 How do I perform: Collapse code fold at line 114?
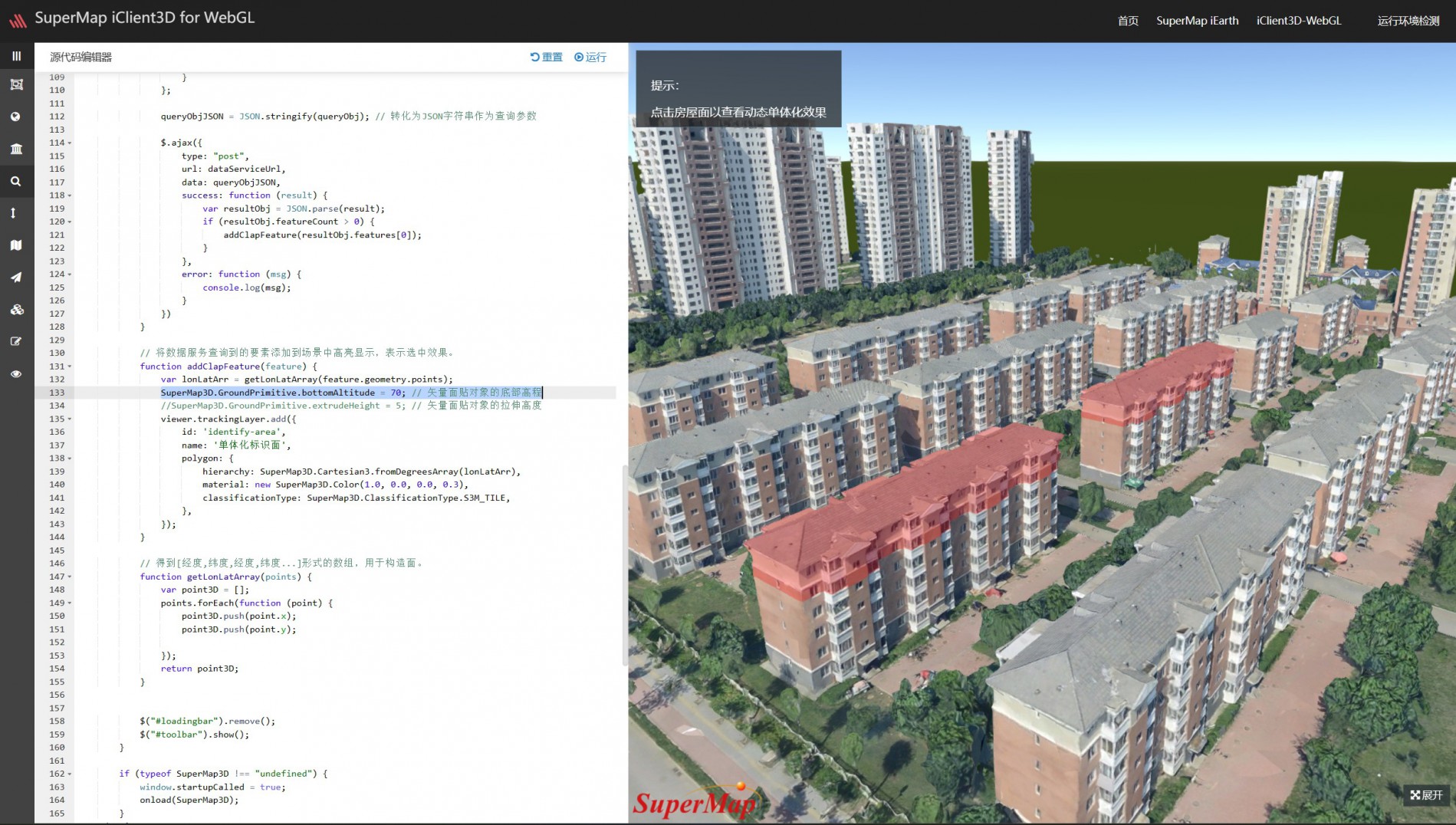(x=70, y=143)
